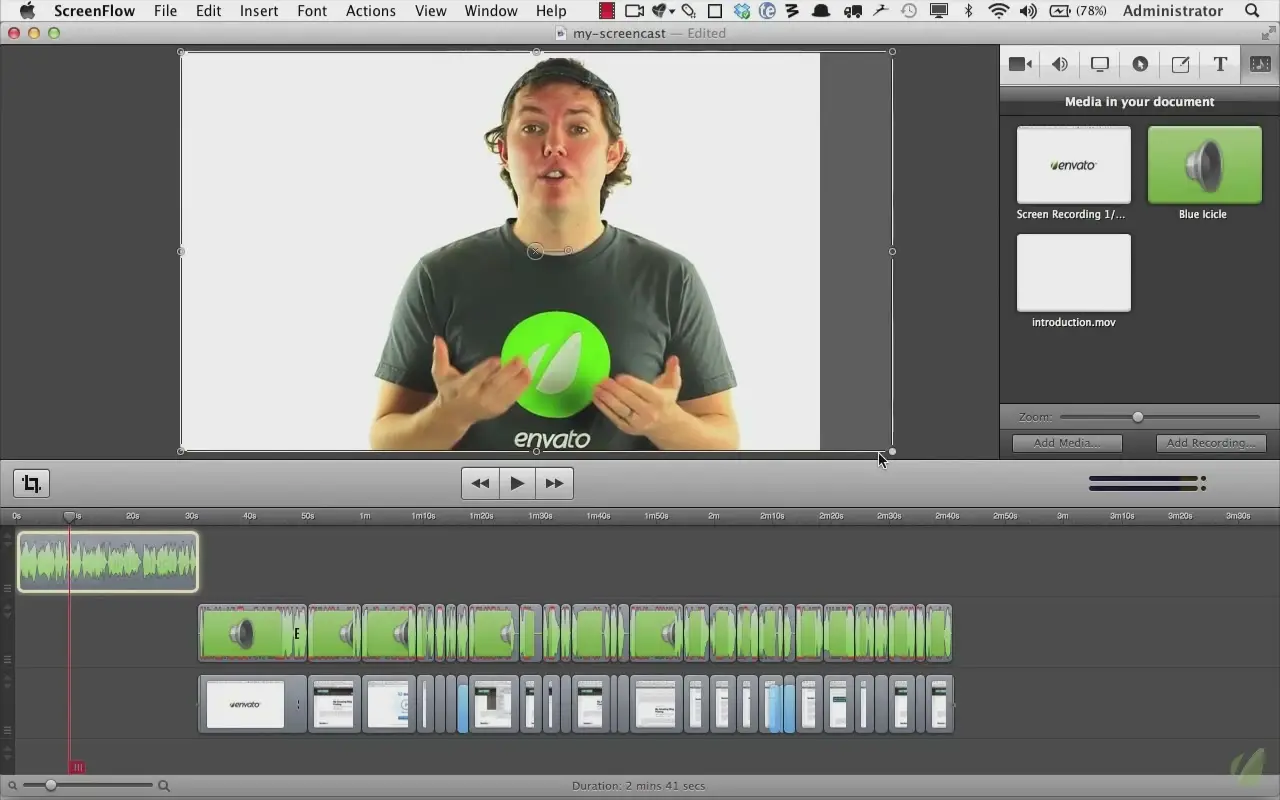Click the 3m mark on timeline ruler
The height and width of the screenshot is (800, 1280).
click(1062, 516)
